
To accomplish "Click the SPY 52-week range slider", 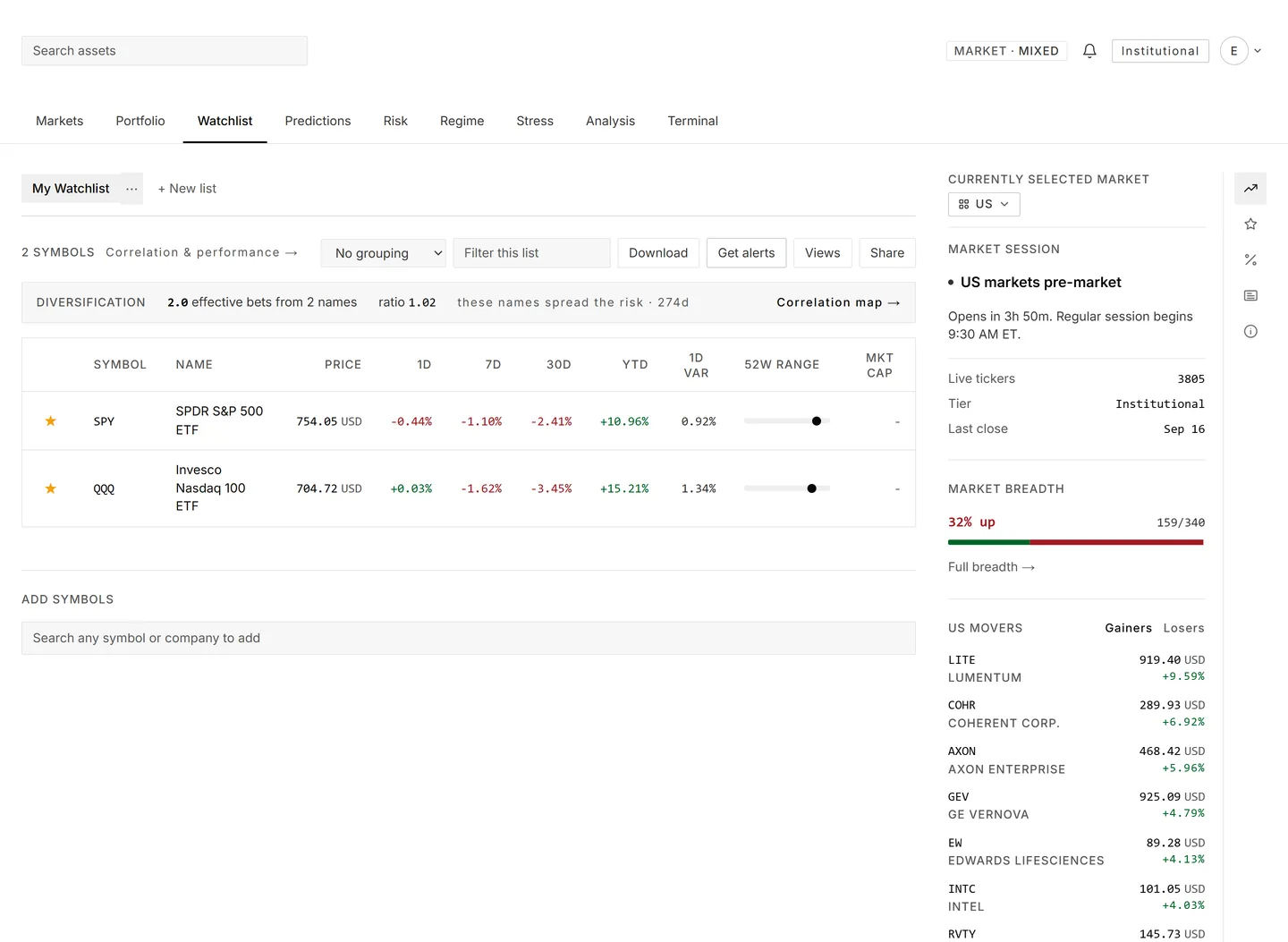I will [787, 421].
